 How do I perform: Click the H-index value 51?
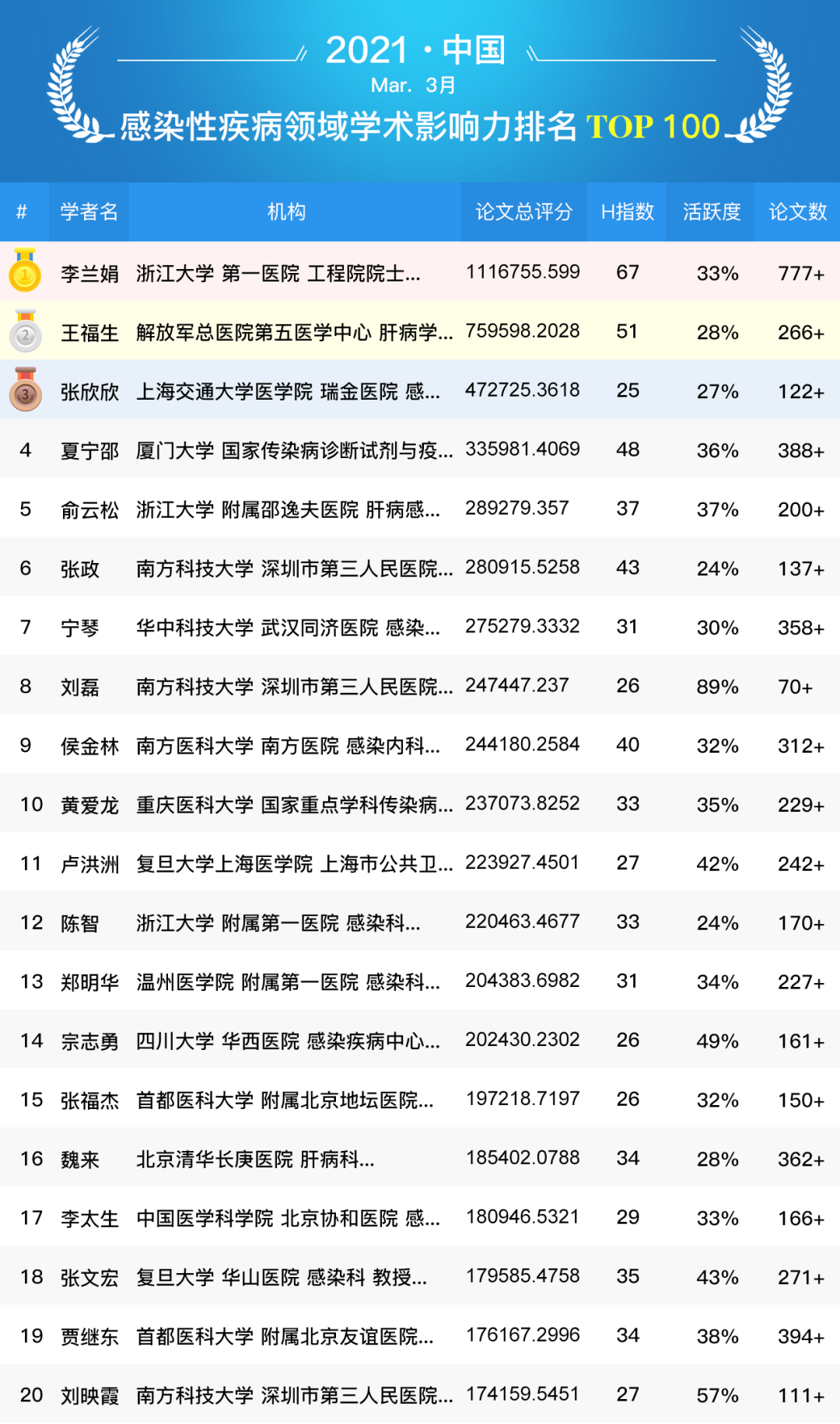[x=628, y=331]
